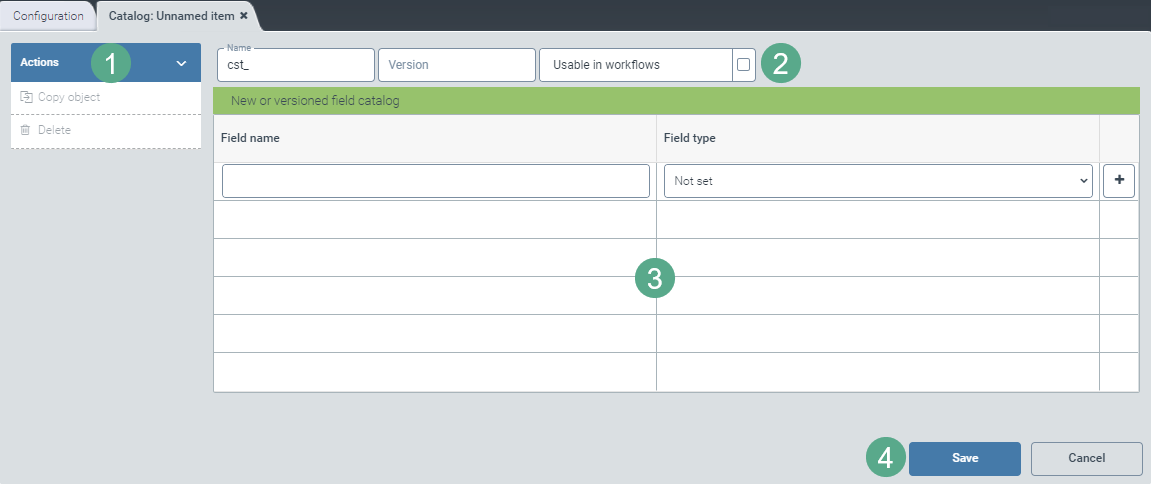
Task: Focus the Name input field
Action: [x=296, y=65]
